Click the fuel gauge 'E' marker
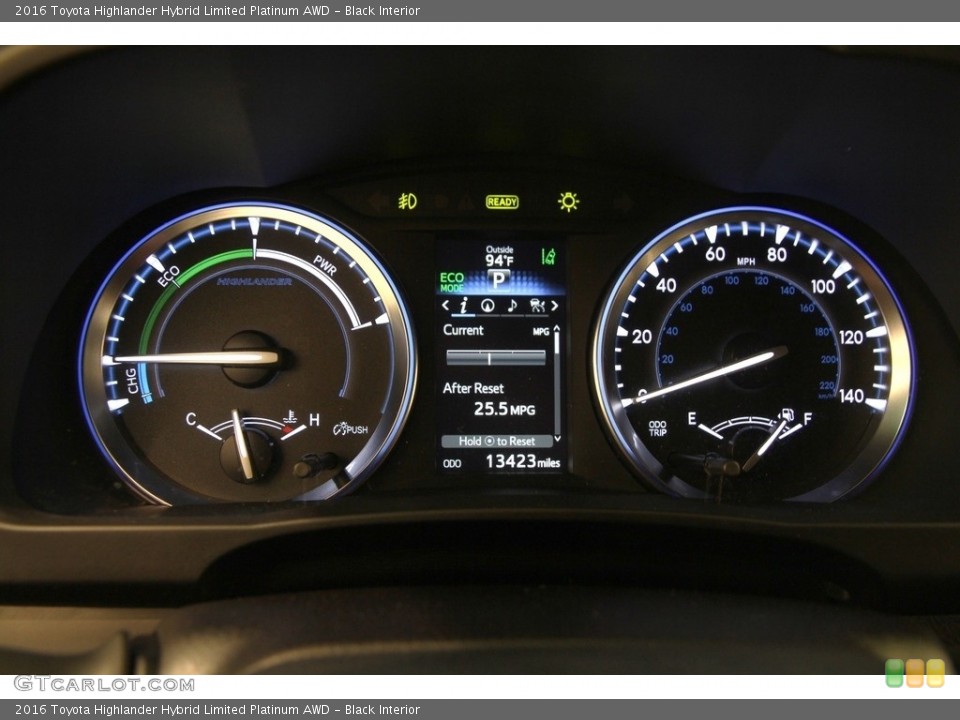The height and width of the screenshot is (720, 960). click(692, 418)
